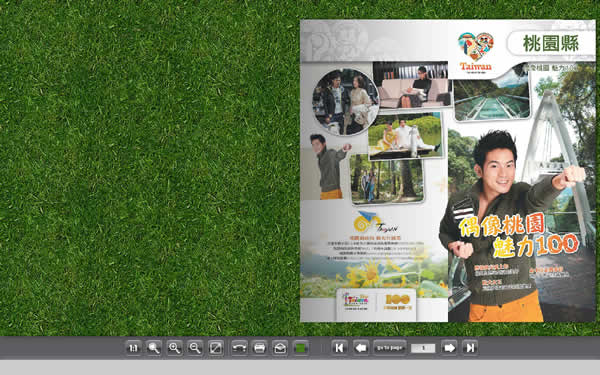Click the go to page button
The image size is (600, 375).
[390, 348]
